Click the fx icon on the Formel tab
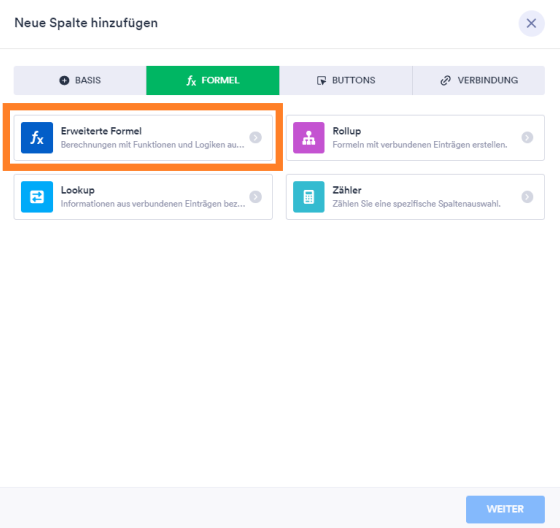This screenshot has height=528, width=560. [191, 81]
